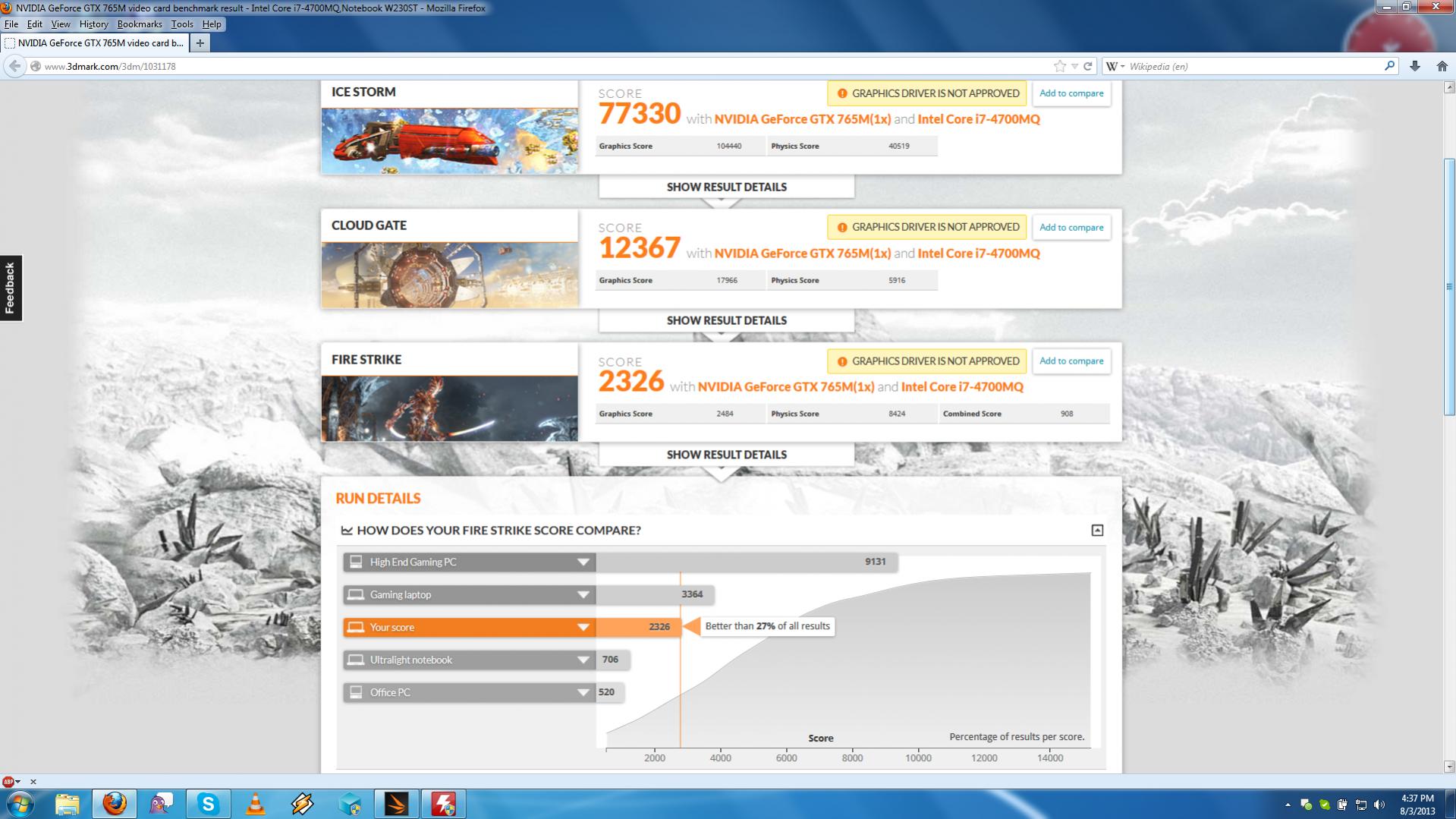Open the Edit menu
Screen dimensions: 1456x819
point(35,24)
